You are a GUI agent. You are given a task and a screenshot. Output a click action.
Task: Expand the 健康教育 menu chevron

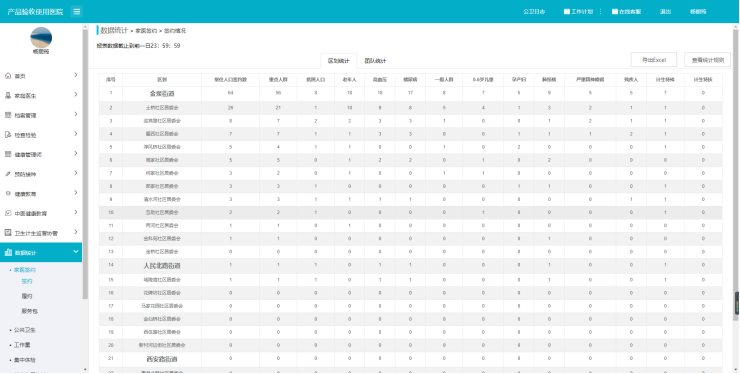[x=76, y=193]
